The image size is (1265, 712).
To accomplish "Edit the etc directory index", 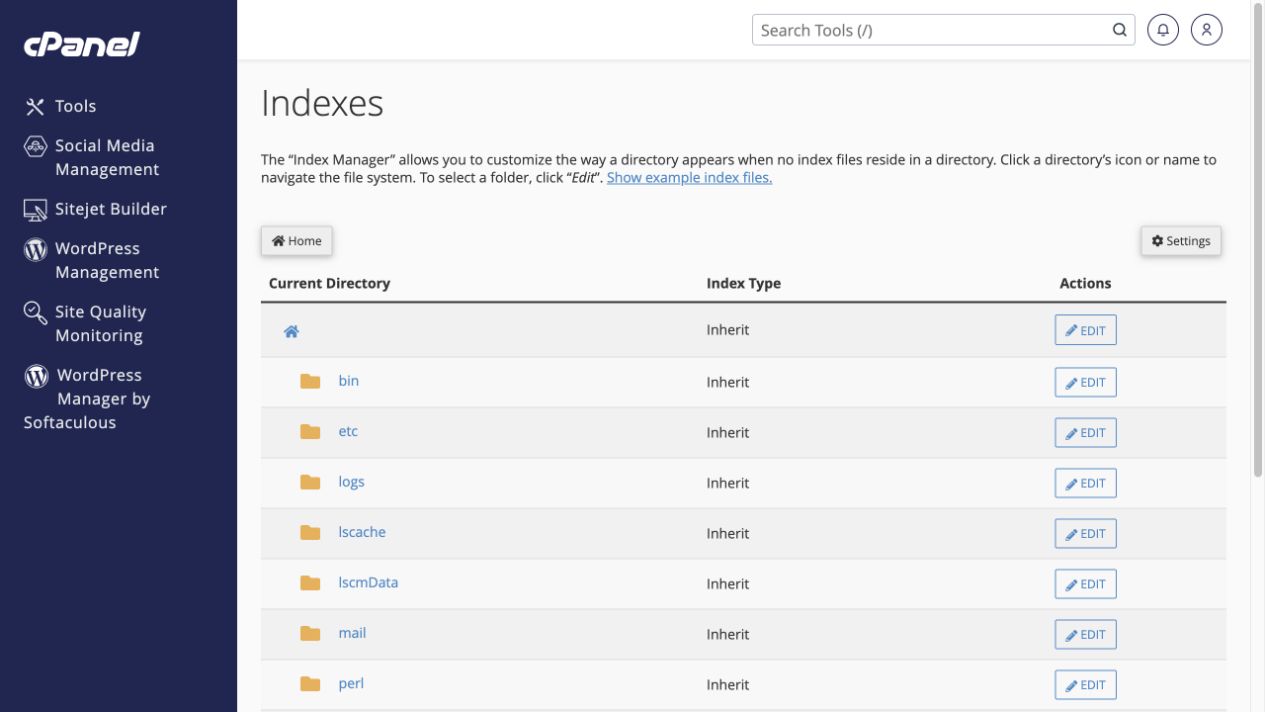I will coord(1085,433).
